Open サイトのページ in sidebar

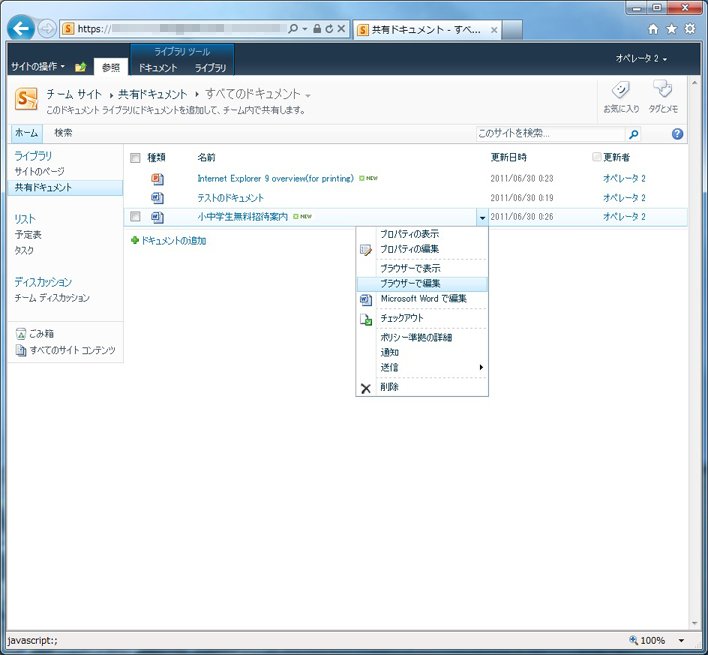point(40,172)
